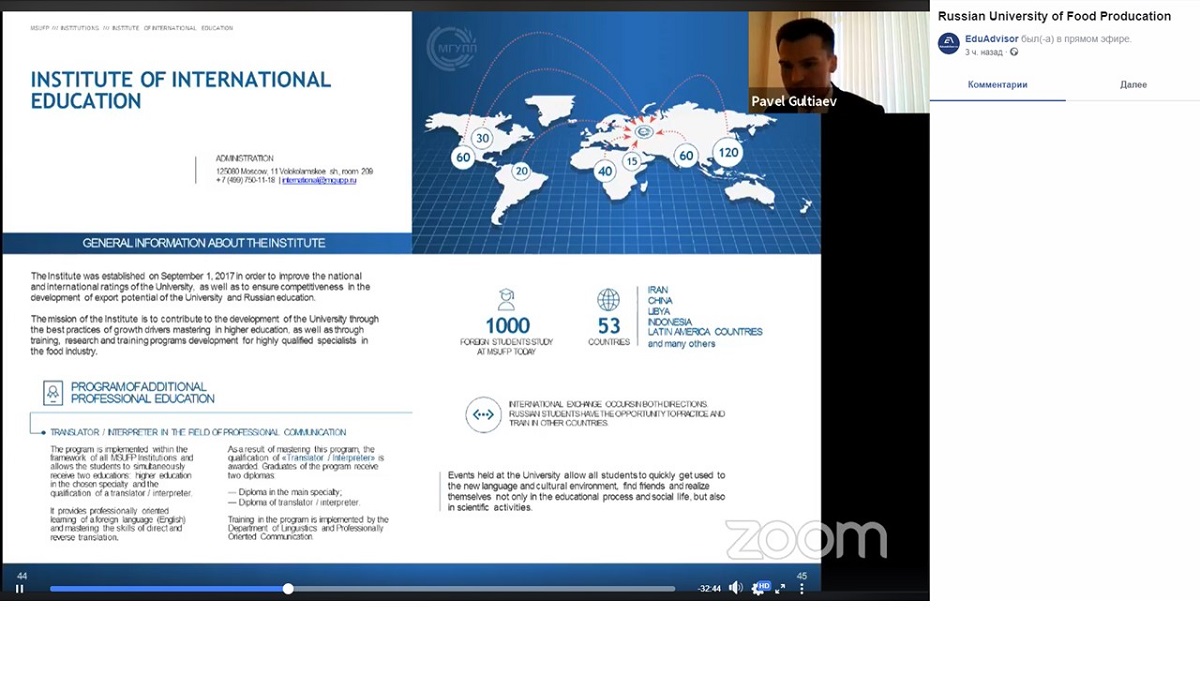
Task: Enter fullscreen with the expand arrows icon
Action: point(782,588)
